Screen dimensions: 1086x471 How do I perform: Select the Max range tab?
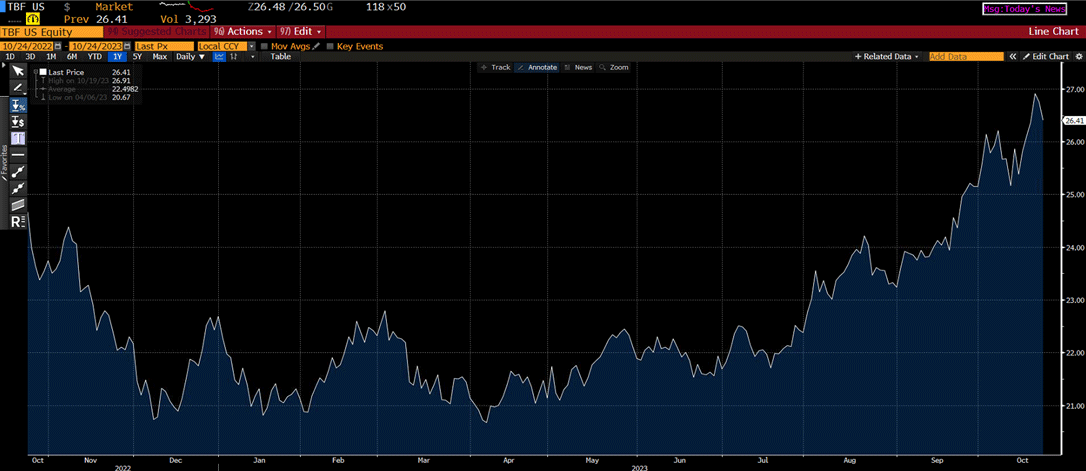pyautogui.click(x=160, y=57)
